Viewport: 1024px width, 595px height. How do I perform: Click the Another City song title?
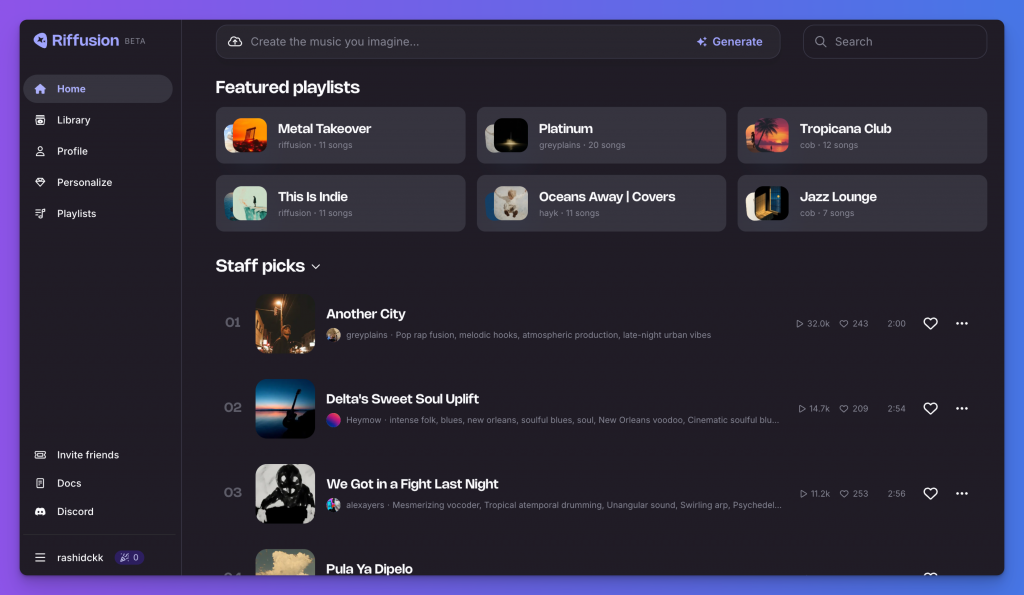[x=366, y=314]
